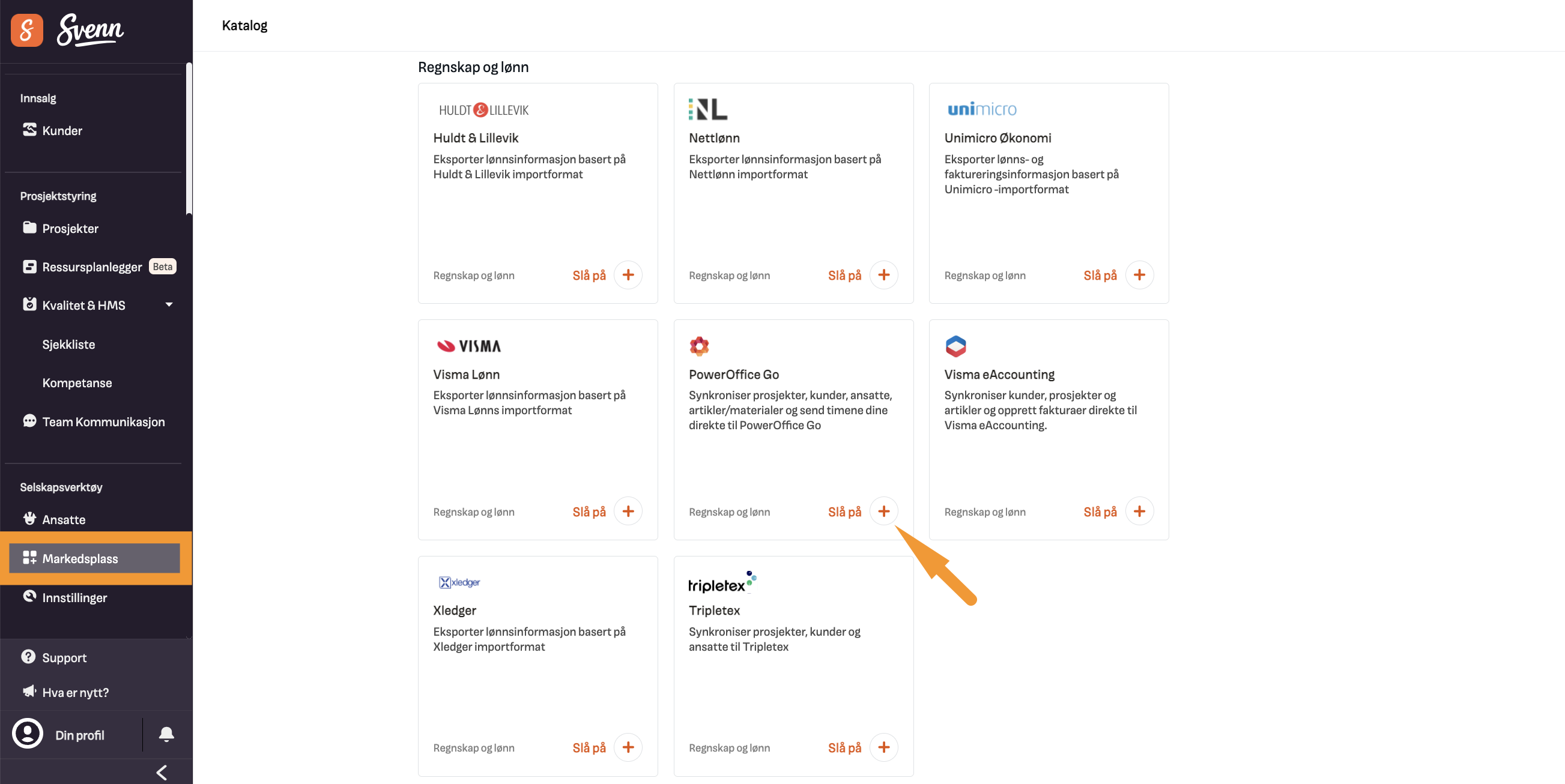Enable the PowerOffice Go integration
1565x784 pixels.
(x=885, y=511)
